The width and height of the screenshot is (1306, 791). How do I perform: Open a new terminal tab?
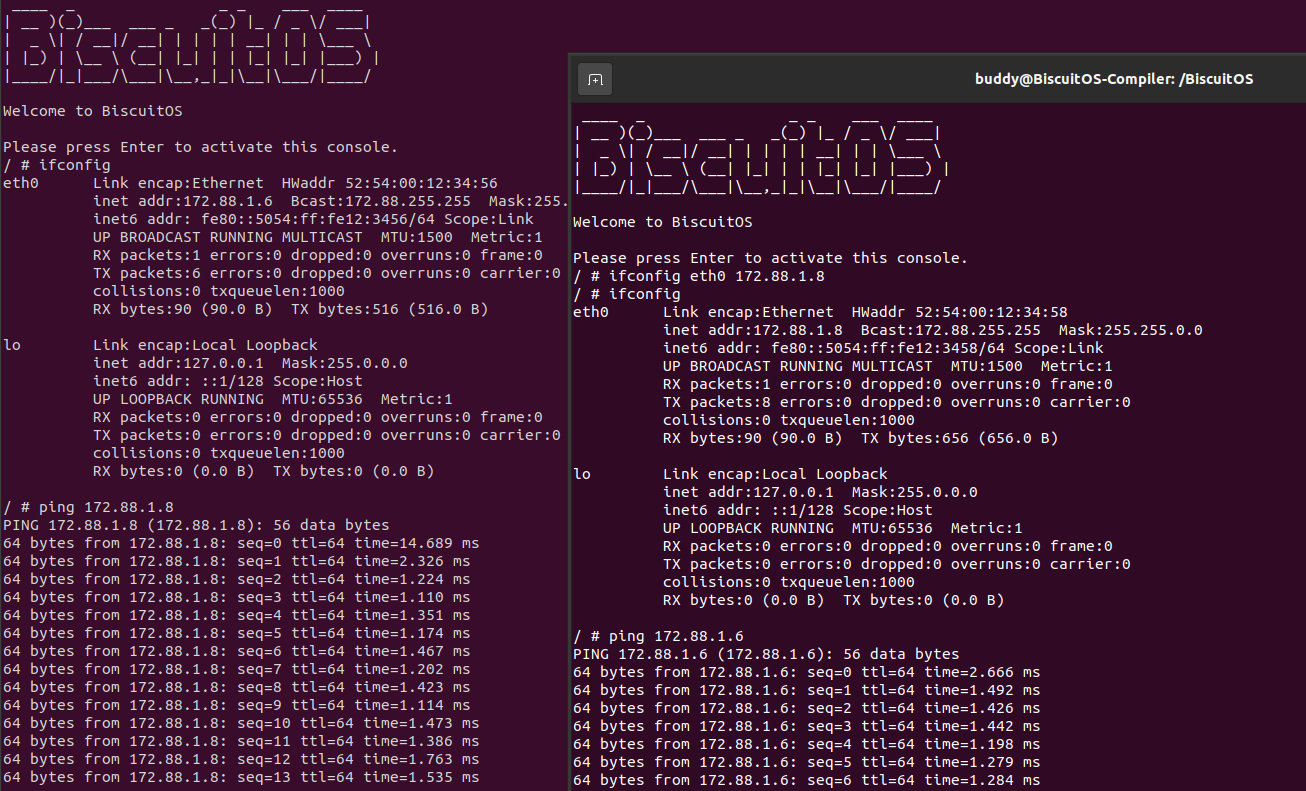(x=595, y=79)
